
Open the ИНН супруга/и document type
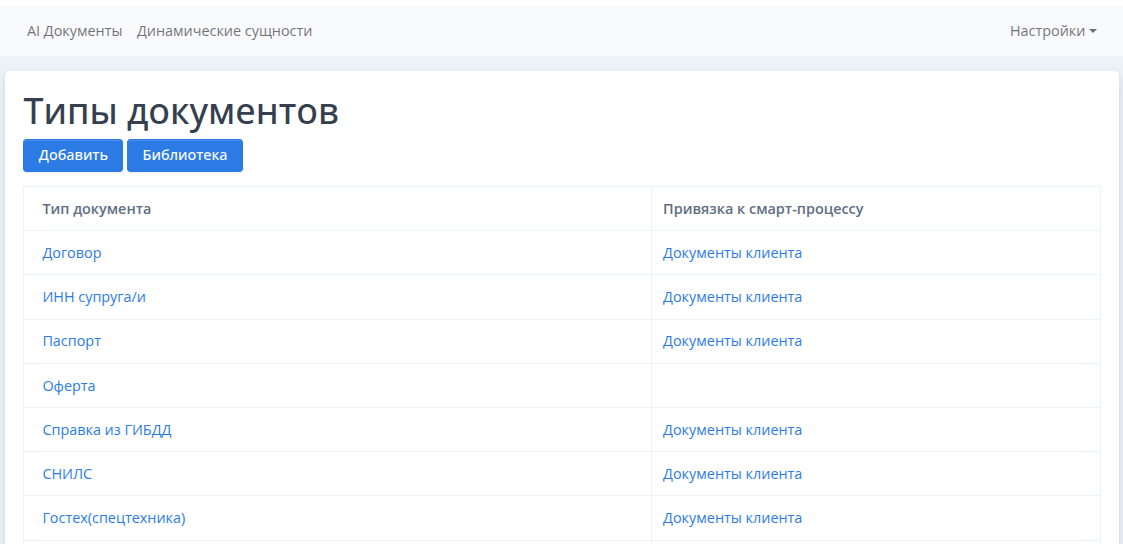(94, 297)
